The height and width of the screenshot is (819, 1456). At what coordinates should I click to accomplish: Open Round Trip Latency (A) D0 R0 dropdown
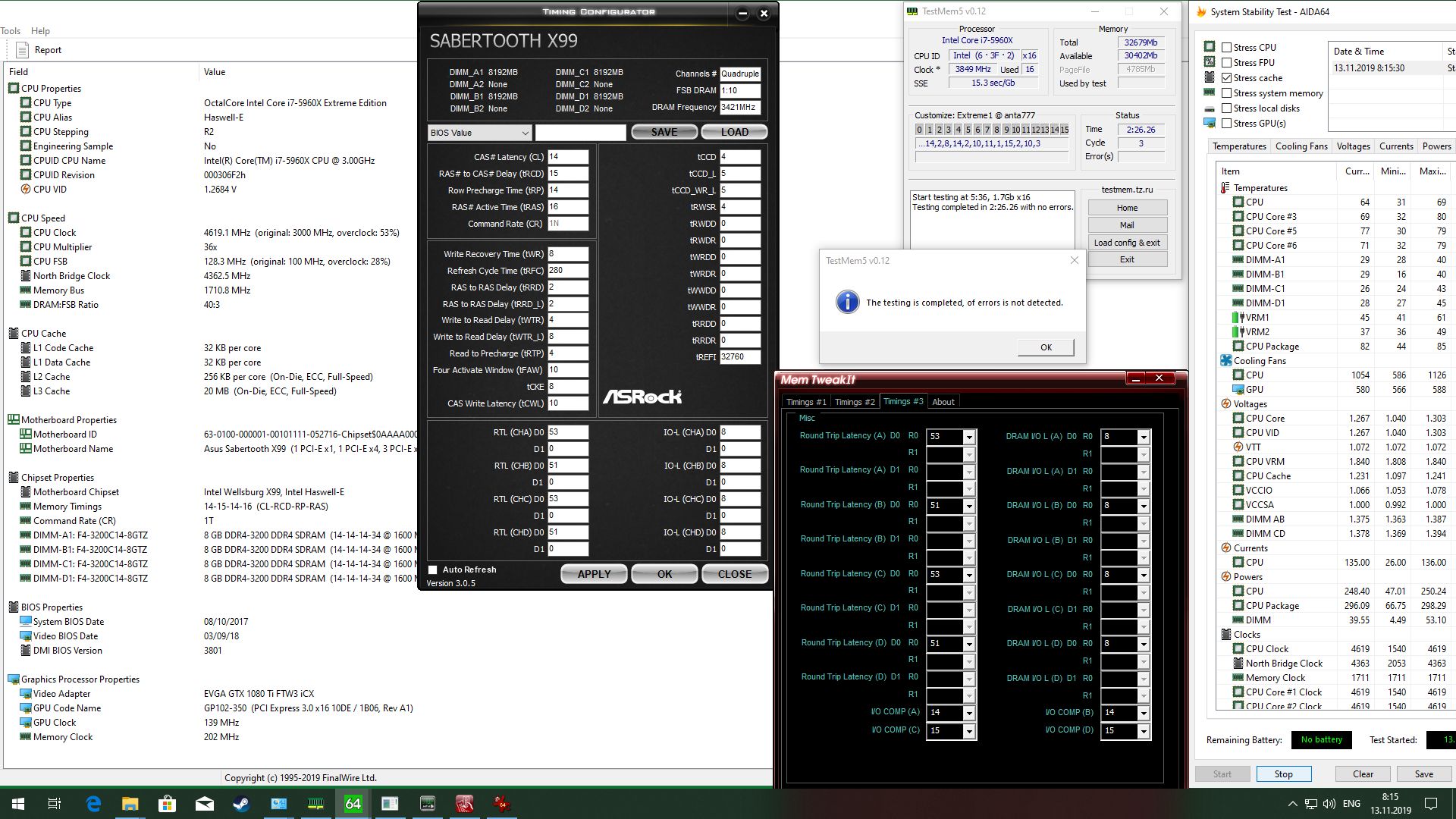pos(968,437)
